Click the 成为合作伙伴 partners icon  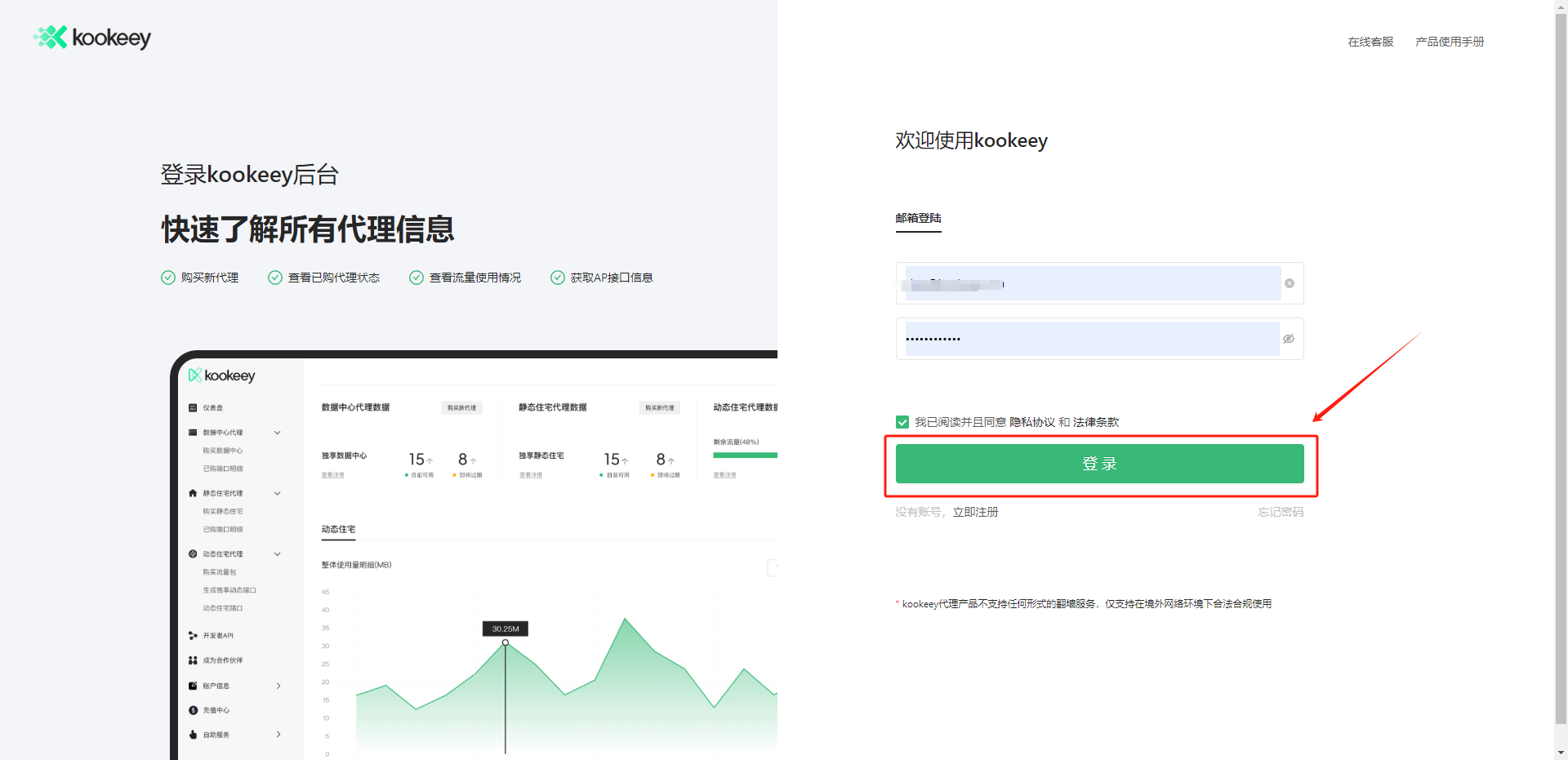tap(193, 660)
